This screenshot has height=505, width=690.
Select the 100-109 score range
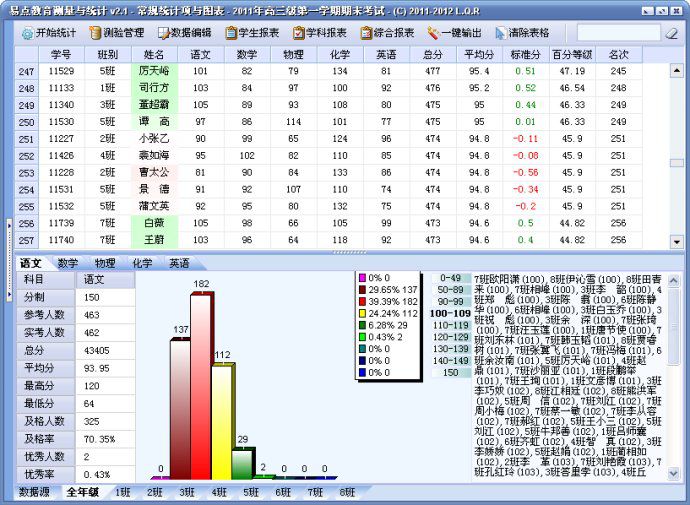tap(451, 314)
